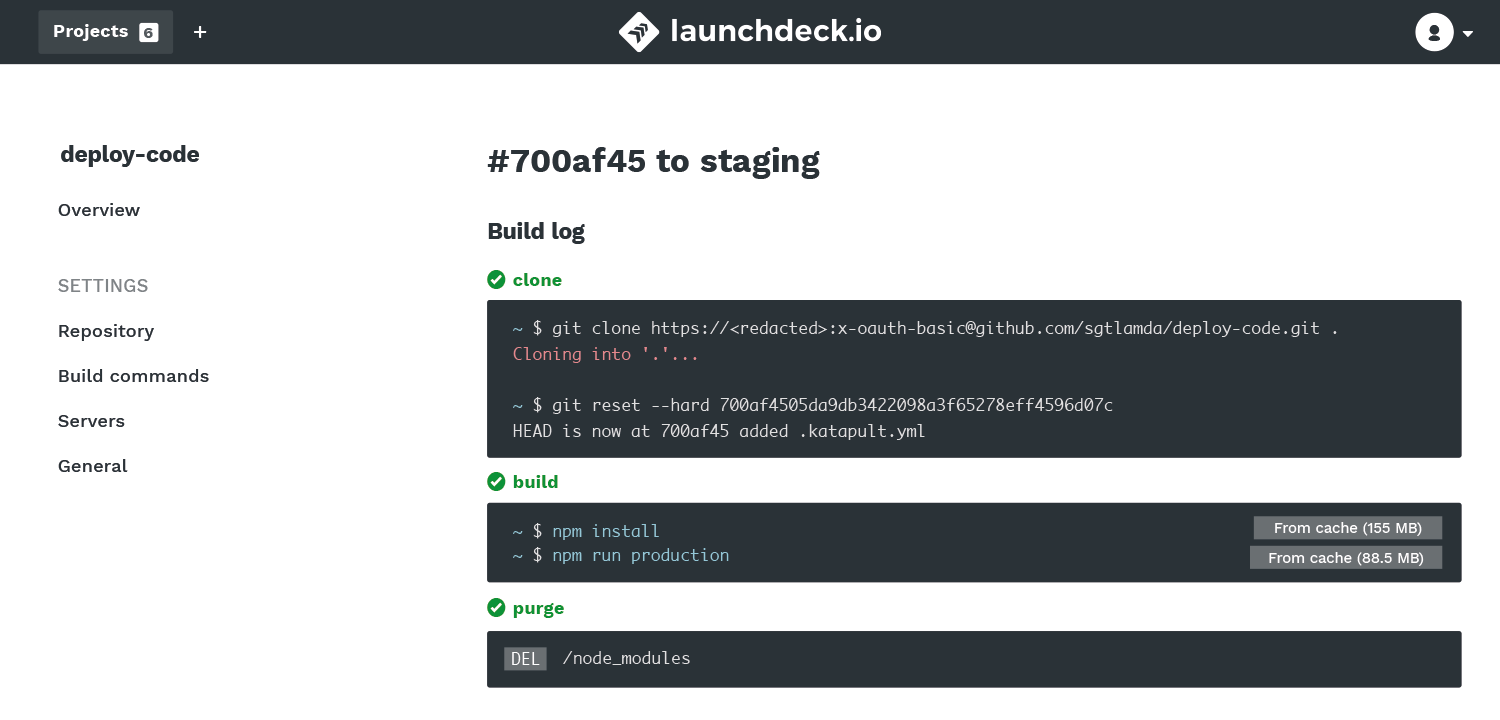1500x720 pixels.
Task: Click the projects count badge showing 6
Action: tap(148, 32)
